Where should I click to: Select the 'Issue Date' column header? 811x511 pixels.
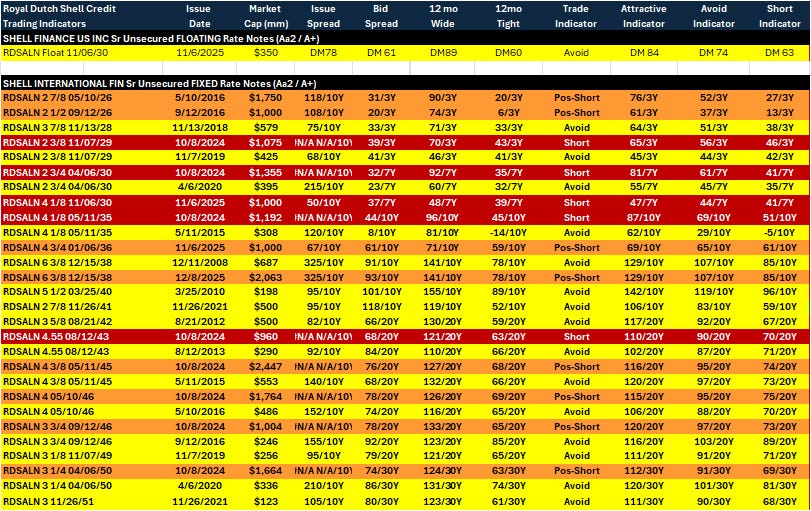[x=199, y=16]
